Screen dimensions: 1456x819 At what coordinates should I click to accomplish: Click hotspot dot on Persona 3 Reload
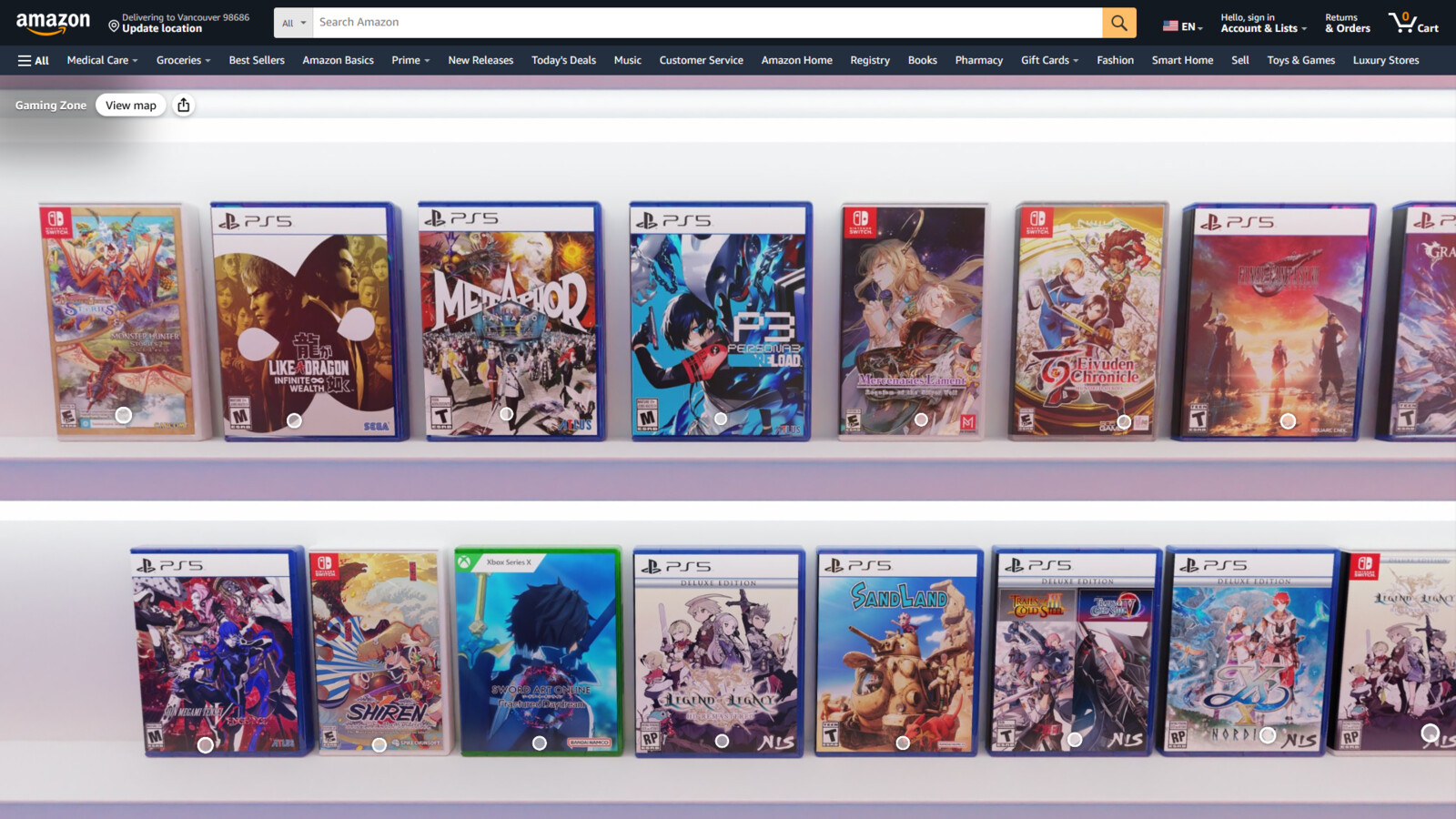point(721,420)
